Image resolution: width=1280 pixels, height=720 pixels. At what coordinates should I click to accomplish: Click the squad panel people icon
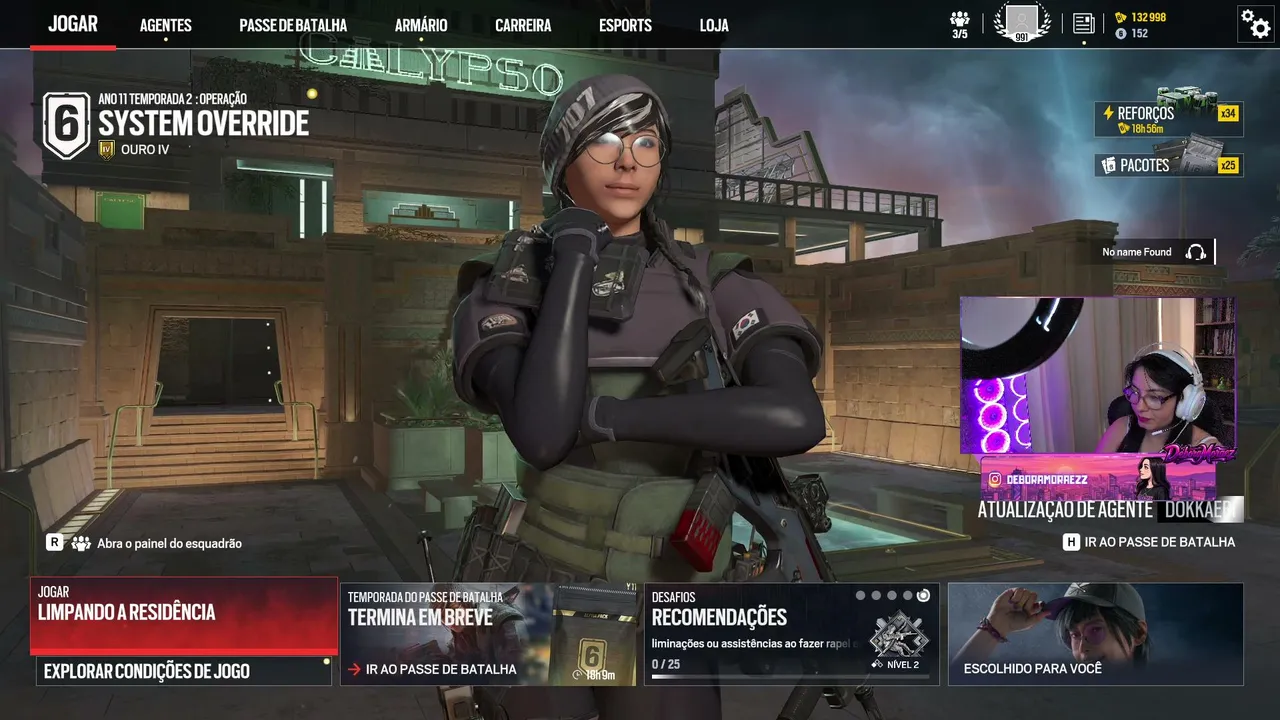[81, 543]
